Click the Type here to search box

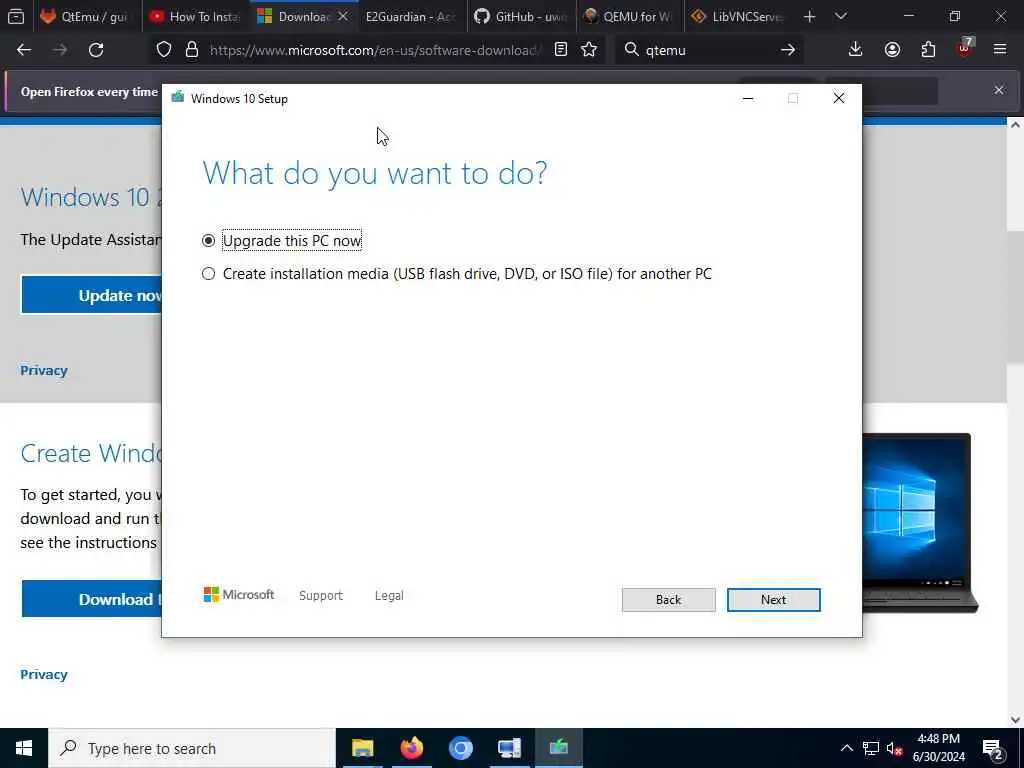[x=192, y=748]
